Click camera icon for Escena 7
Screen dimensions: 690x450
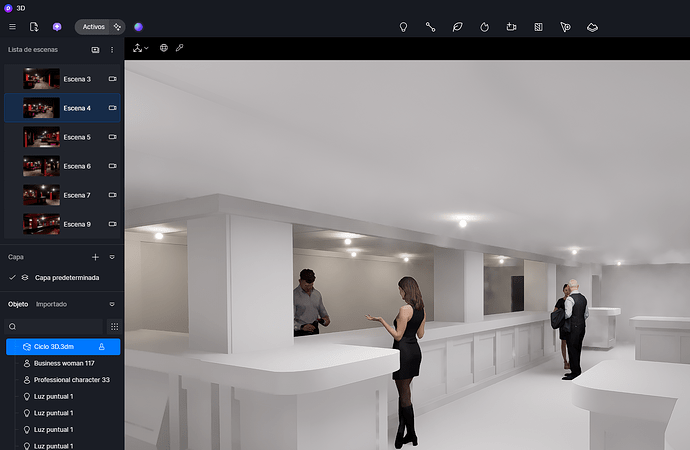(113, 195)
